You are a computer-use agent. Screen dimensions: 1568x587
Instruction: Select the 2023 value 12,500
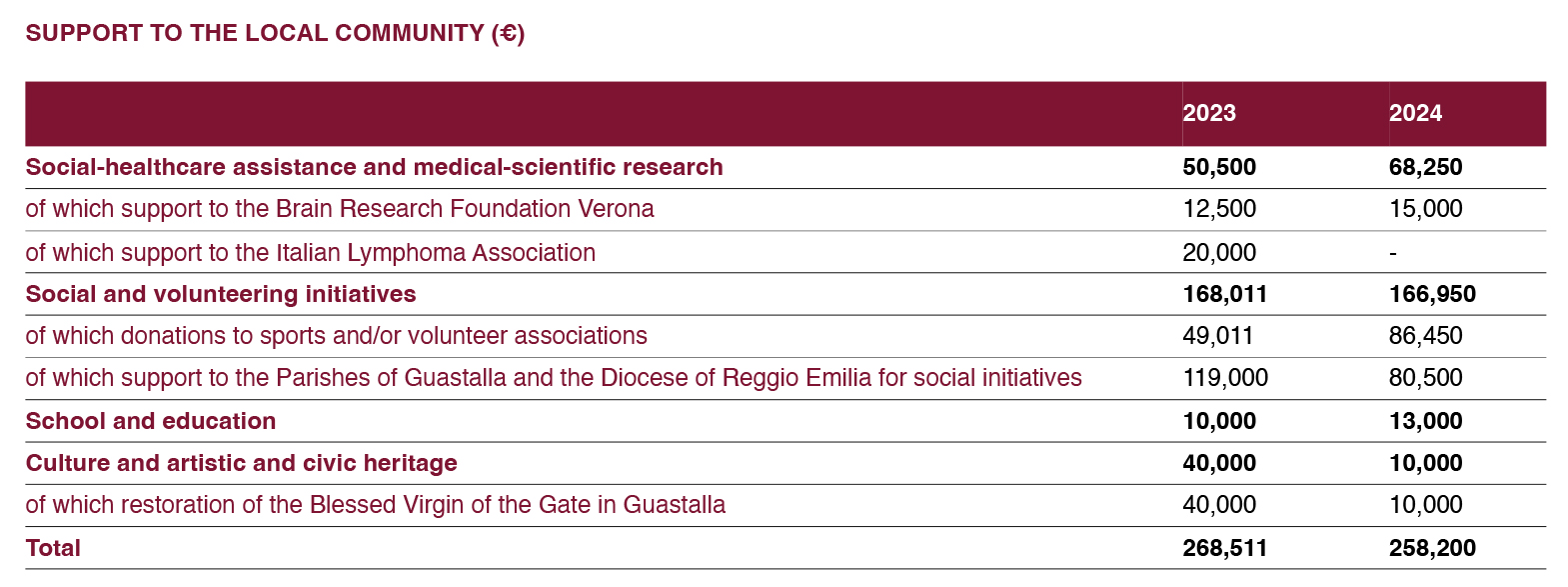click(x=1219, y=209)
